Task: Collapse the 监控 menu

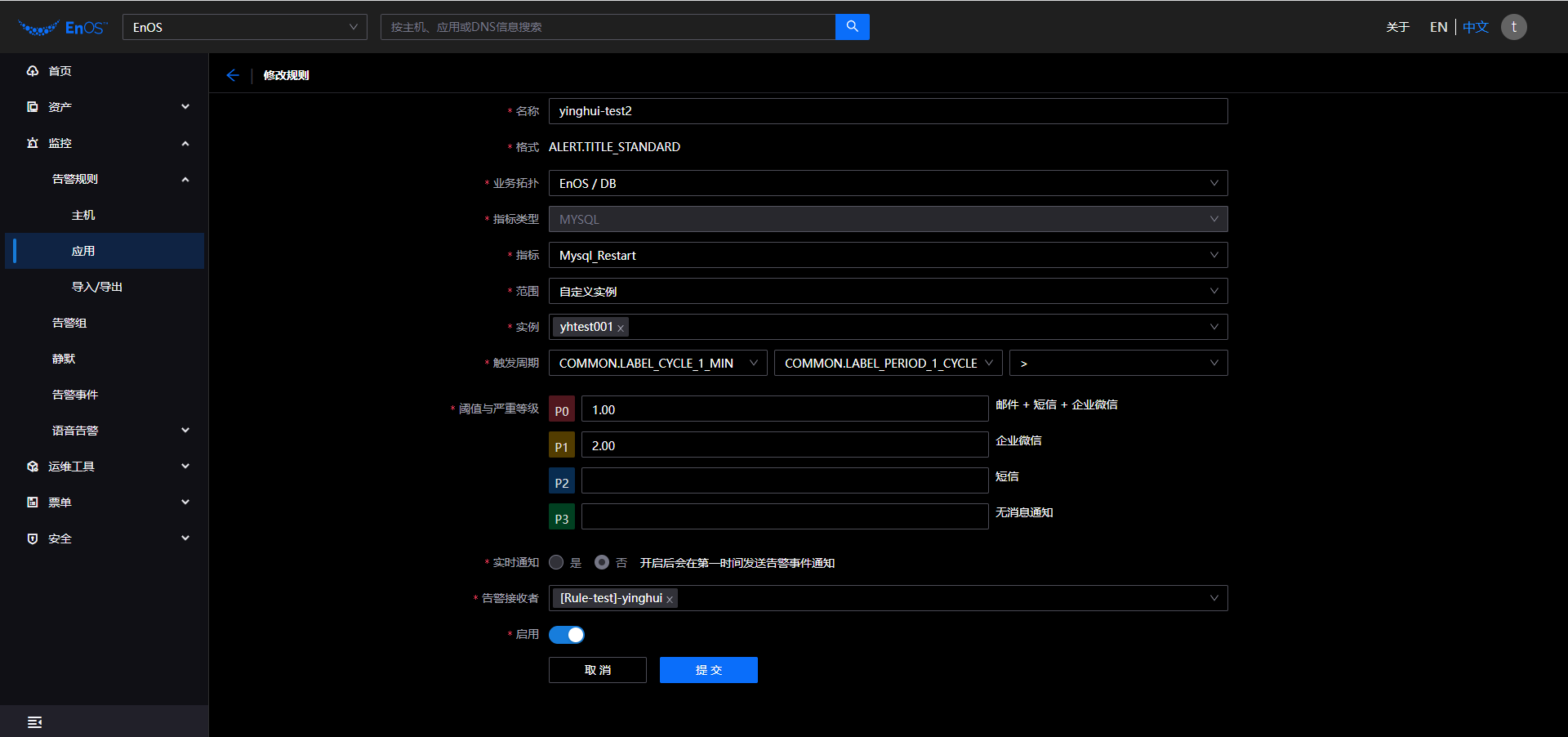Action: pos(185,143)
